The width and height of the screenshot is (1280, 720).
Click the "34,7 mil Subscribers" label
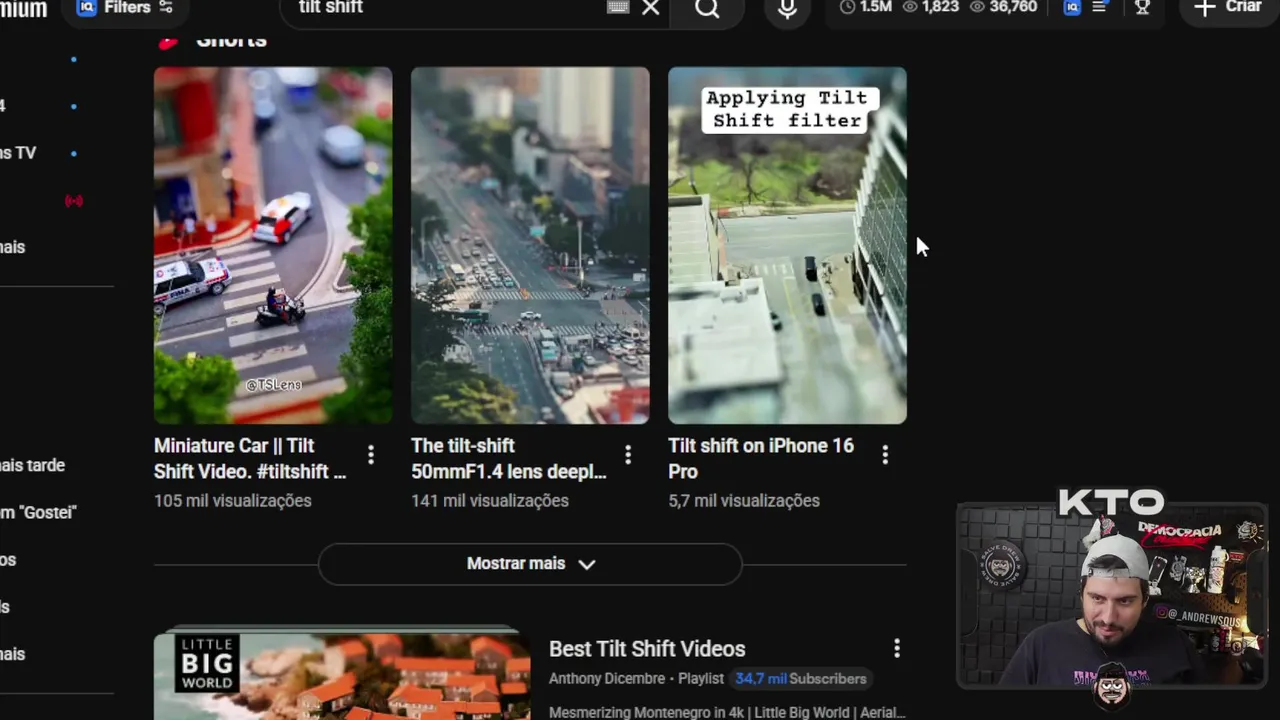coord(801,678)
